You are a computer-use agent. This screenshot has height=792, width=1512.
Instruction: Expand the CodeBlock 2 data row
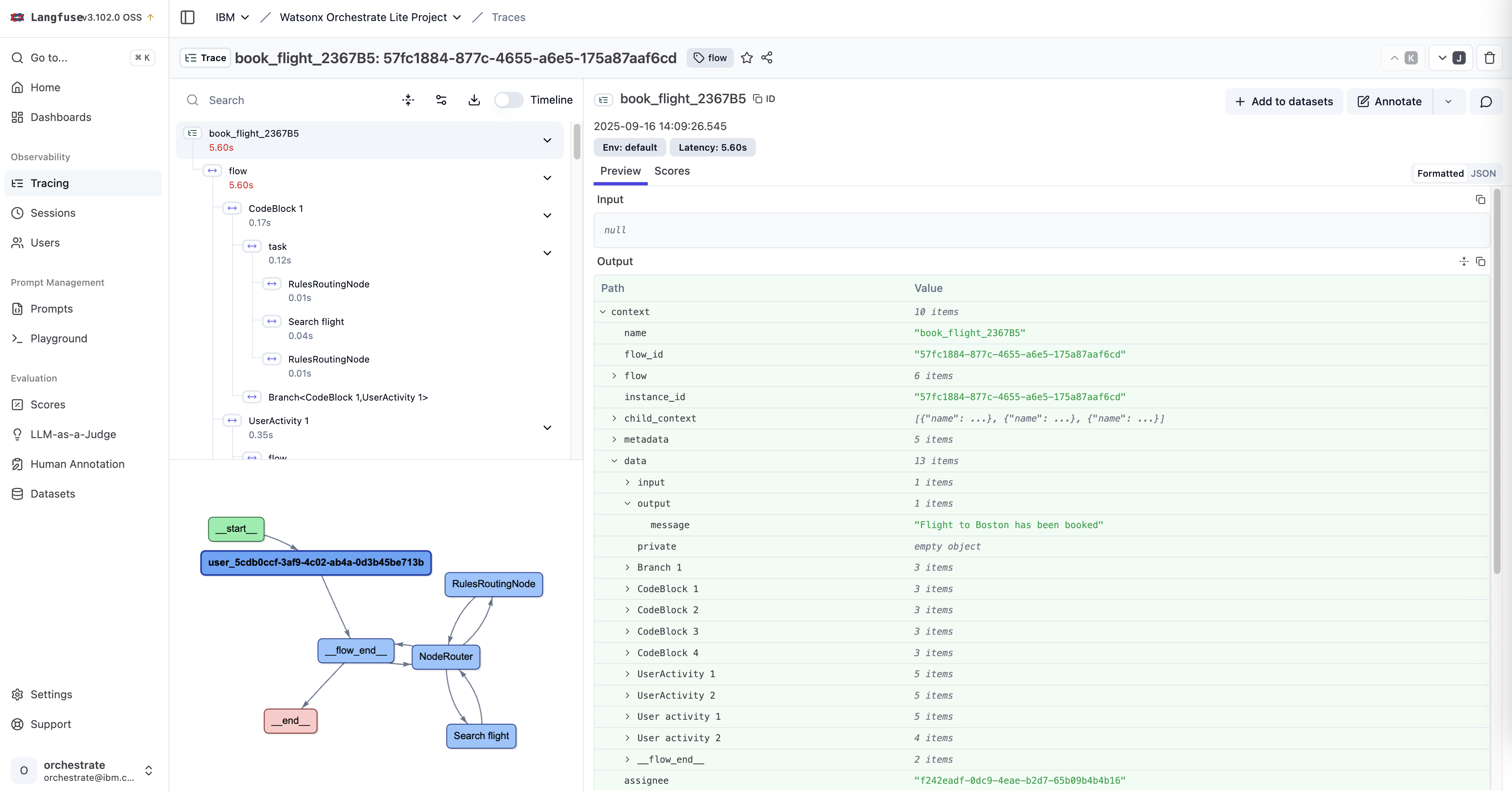click(628, 610)
